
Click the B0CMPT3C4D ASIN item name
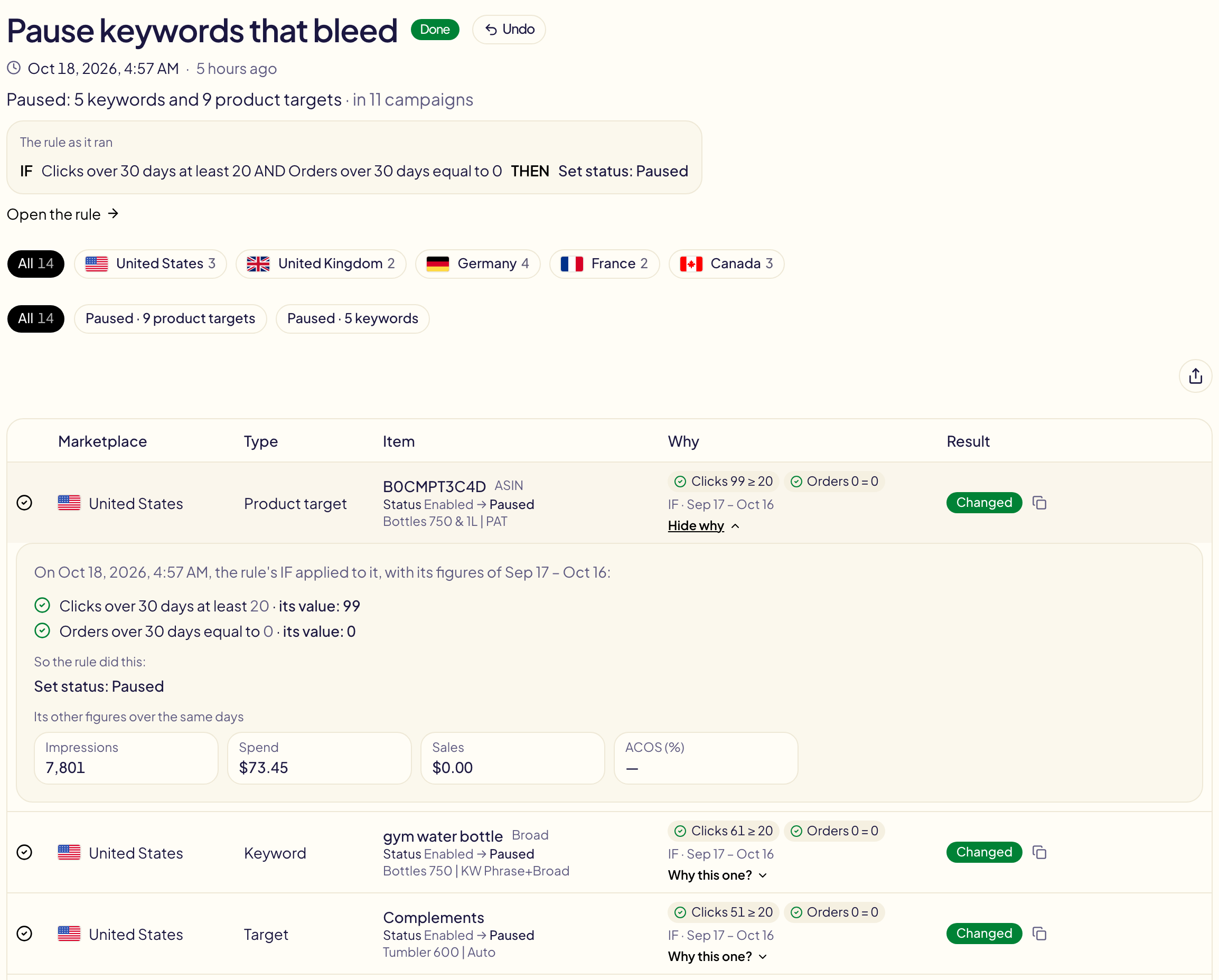[434, 486]
